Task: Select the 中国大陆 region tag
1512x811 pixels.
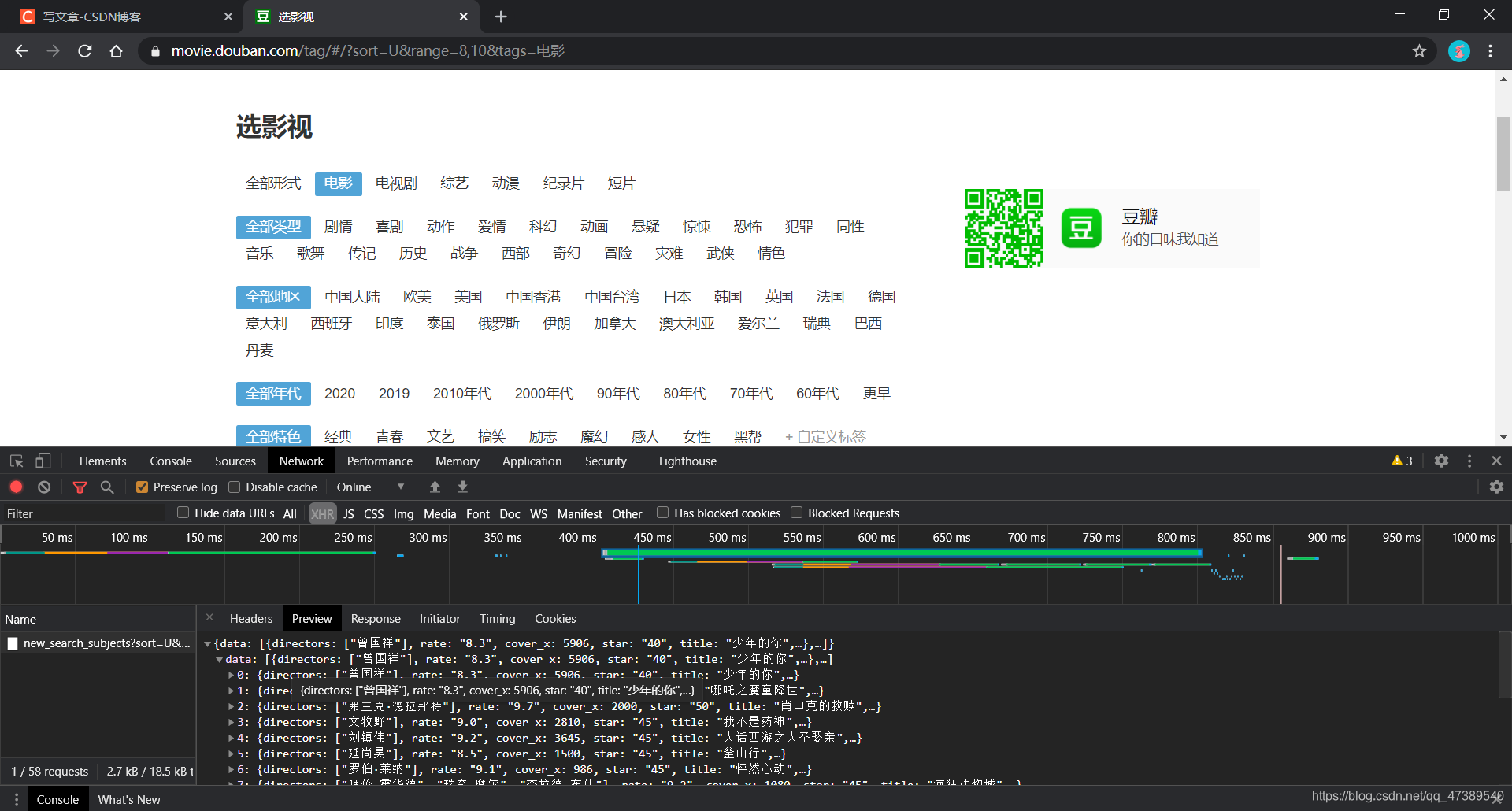Action: click(x=352, y=297)
